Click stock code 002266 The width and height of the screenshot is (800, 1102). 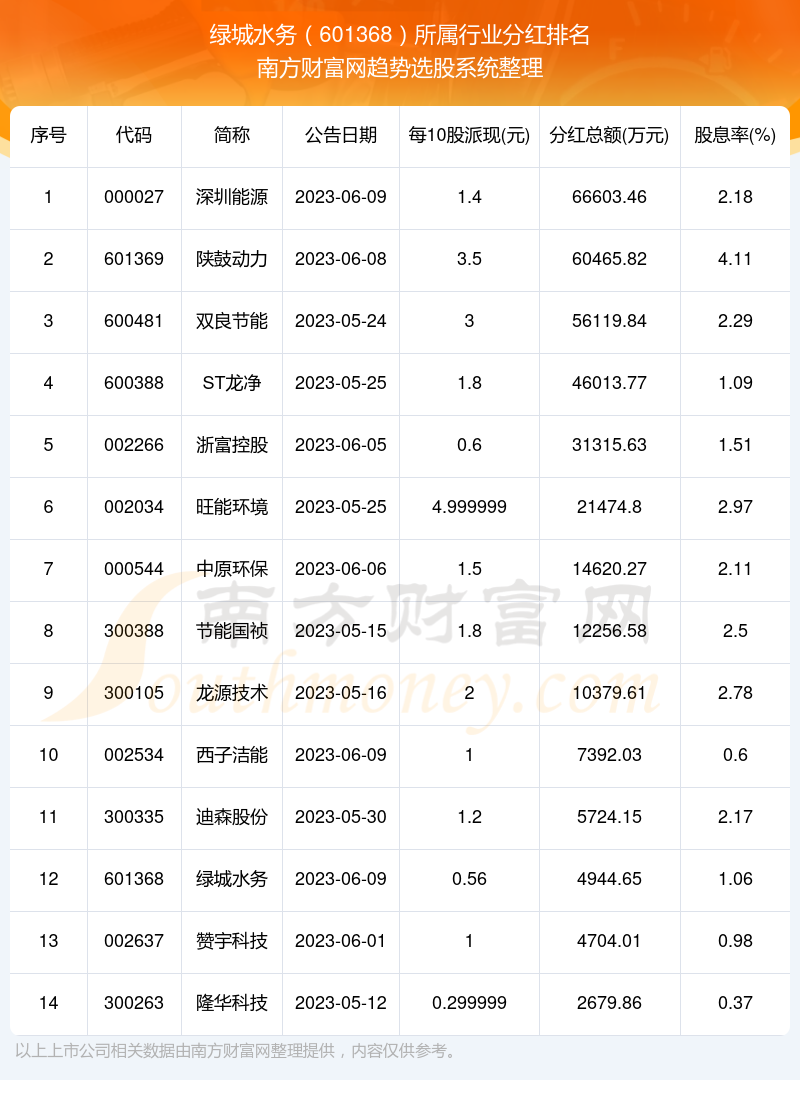pos(134,445)
